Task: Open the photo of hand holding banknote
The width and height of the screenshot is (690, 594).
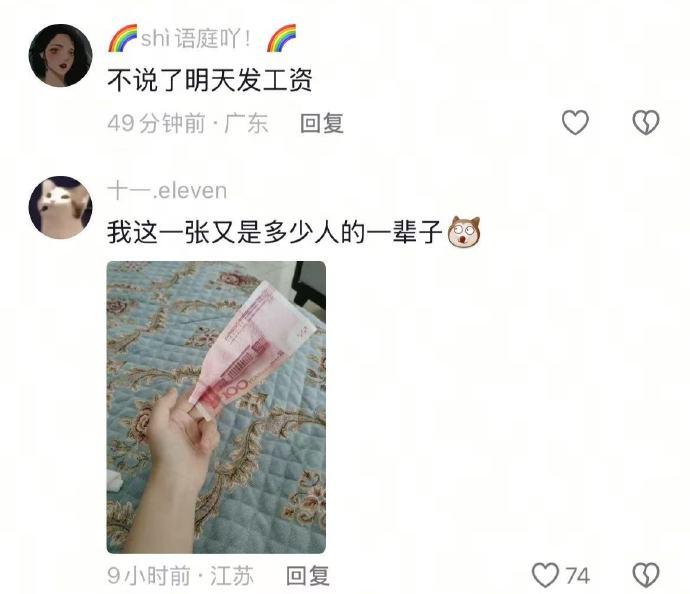Action: (216, 407)
